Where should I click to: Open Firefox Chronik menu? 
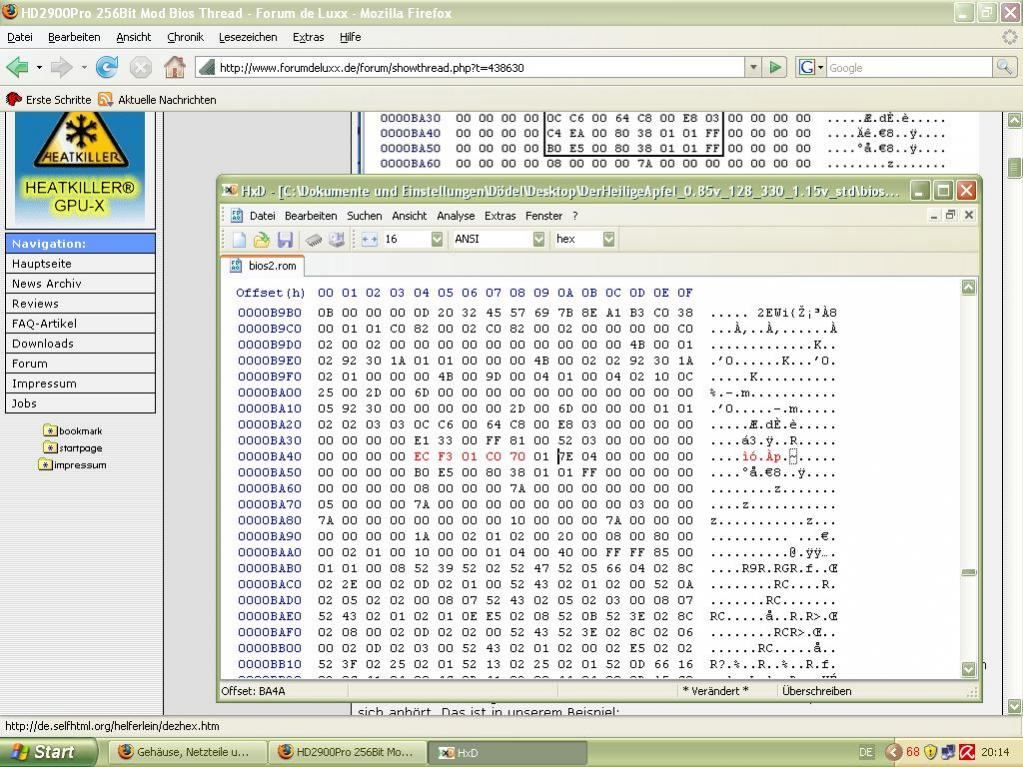(x=185, y=37)
